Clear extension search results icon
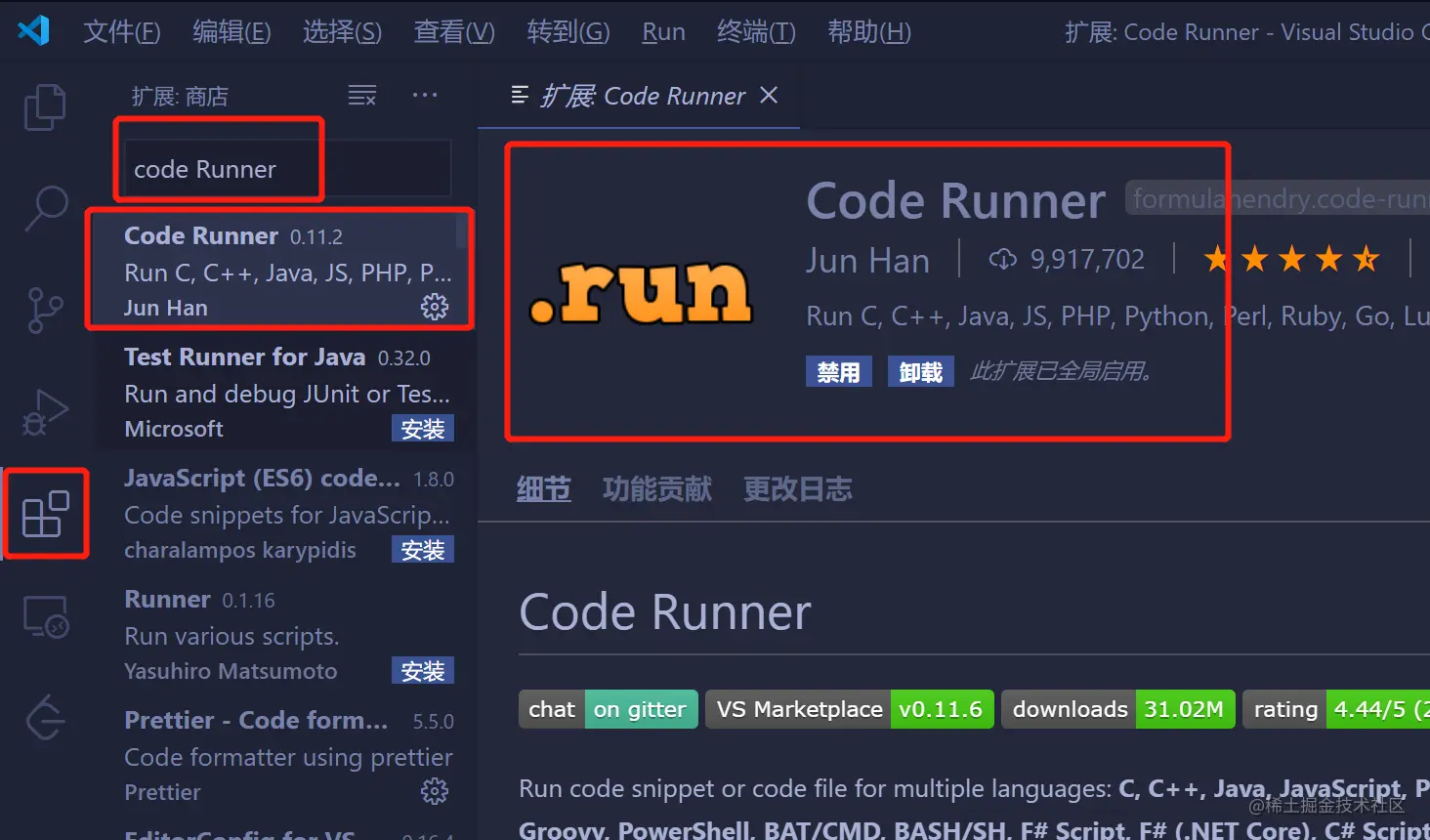Image resolution: width=1430 pixels, height=840 pixels. (362, 95)
